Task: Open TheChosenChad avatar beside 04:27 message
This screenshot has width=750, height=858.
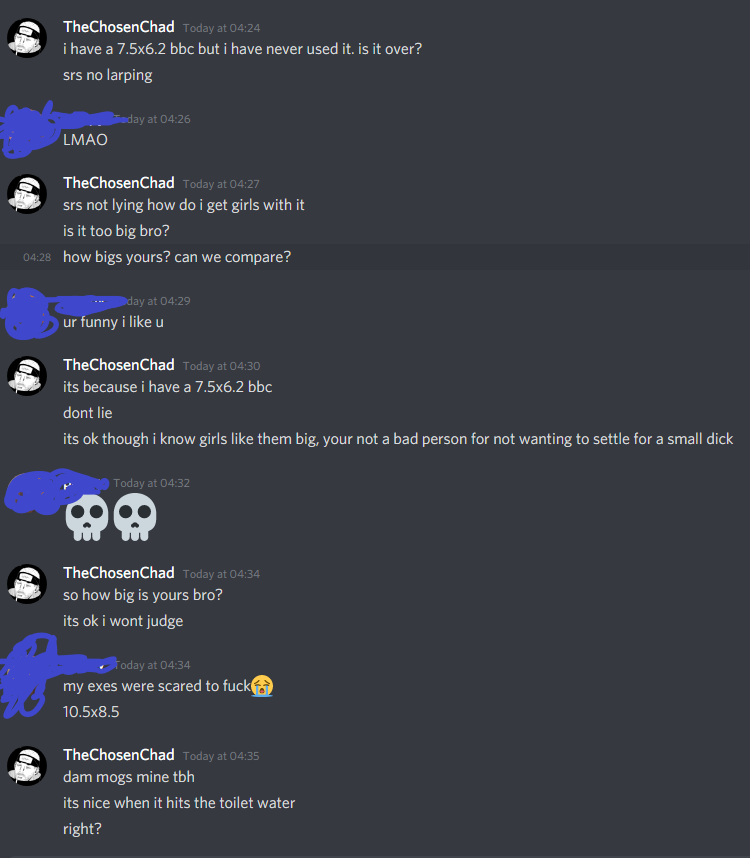Action: (x=27, y=194)
